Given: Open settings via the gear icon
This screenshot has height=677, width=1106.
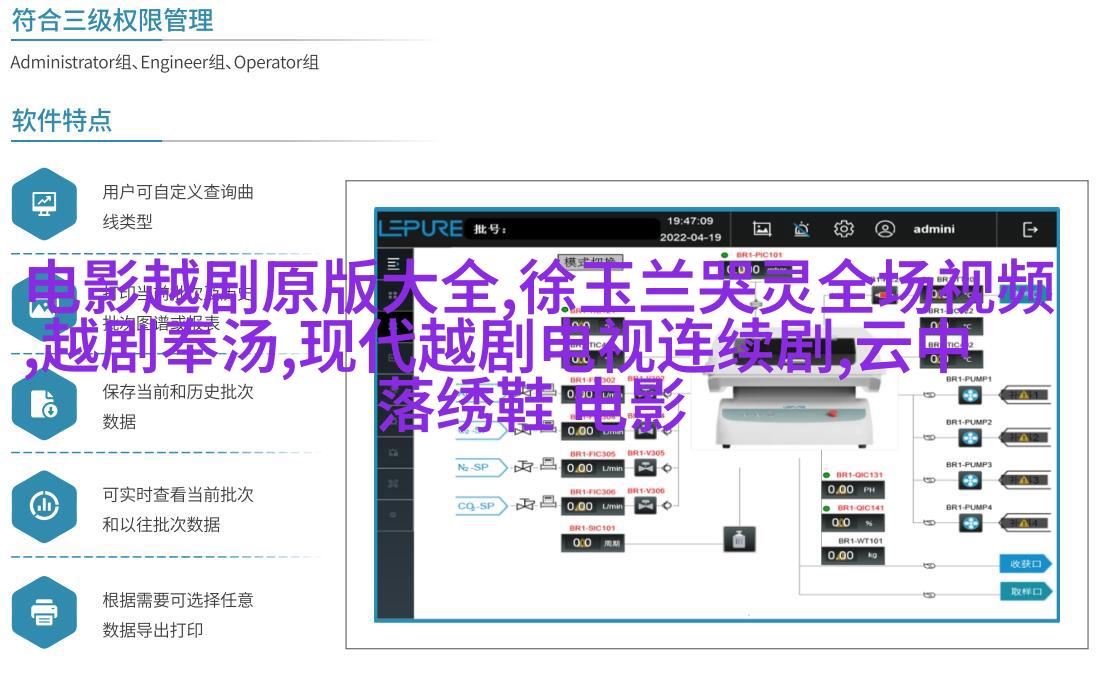Looking at the screenshot, I should (x=843, y=229).
